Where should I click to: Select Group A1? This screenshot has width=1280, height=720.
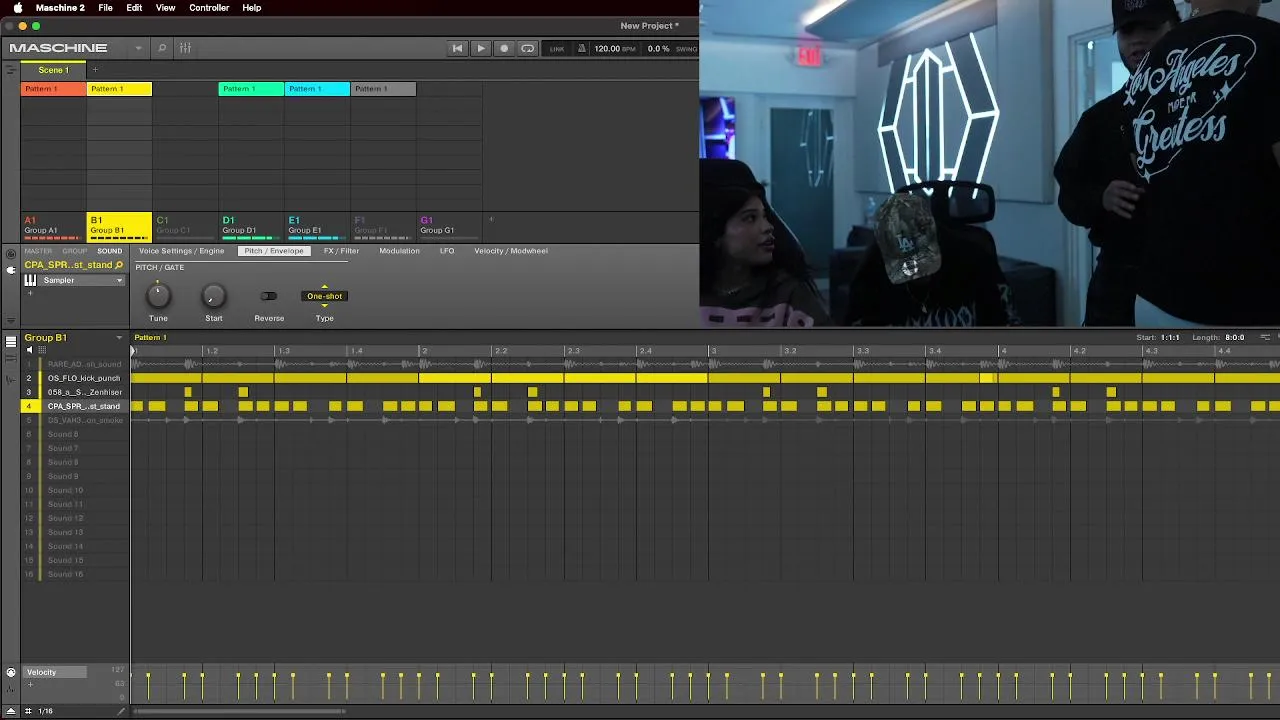click(x=54, y=226)
